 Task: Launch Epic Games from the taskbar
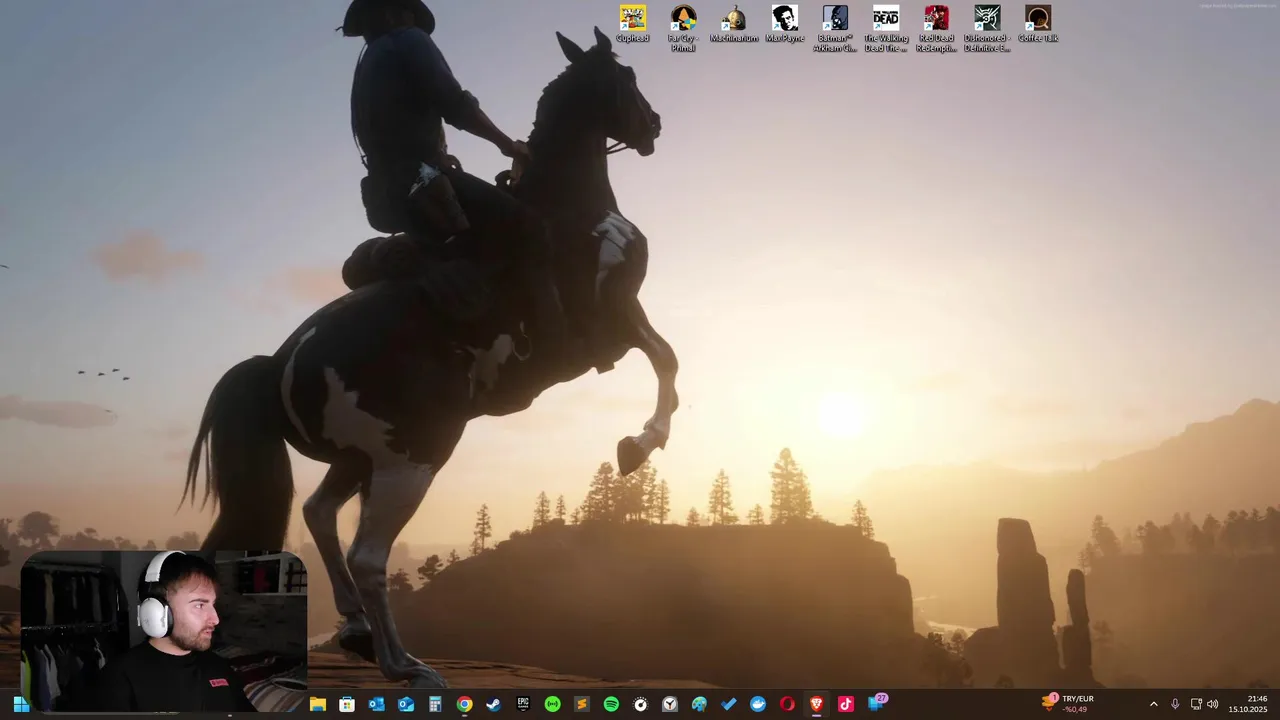pyautogui.click(x=523, y=704)
